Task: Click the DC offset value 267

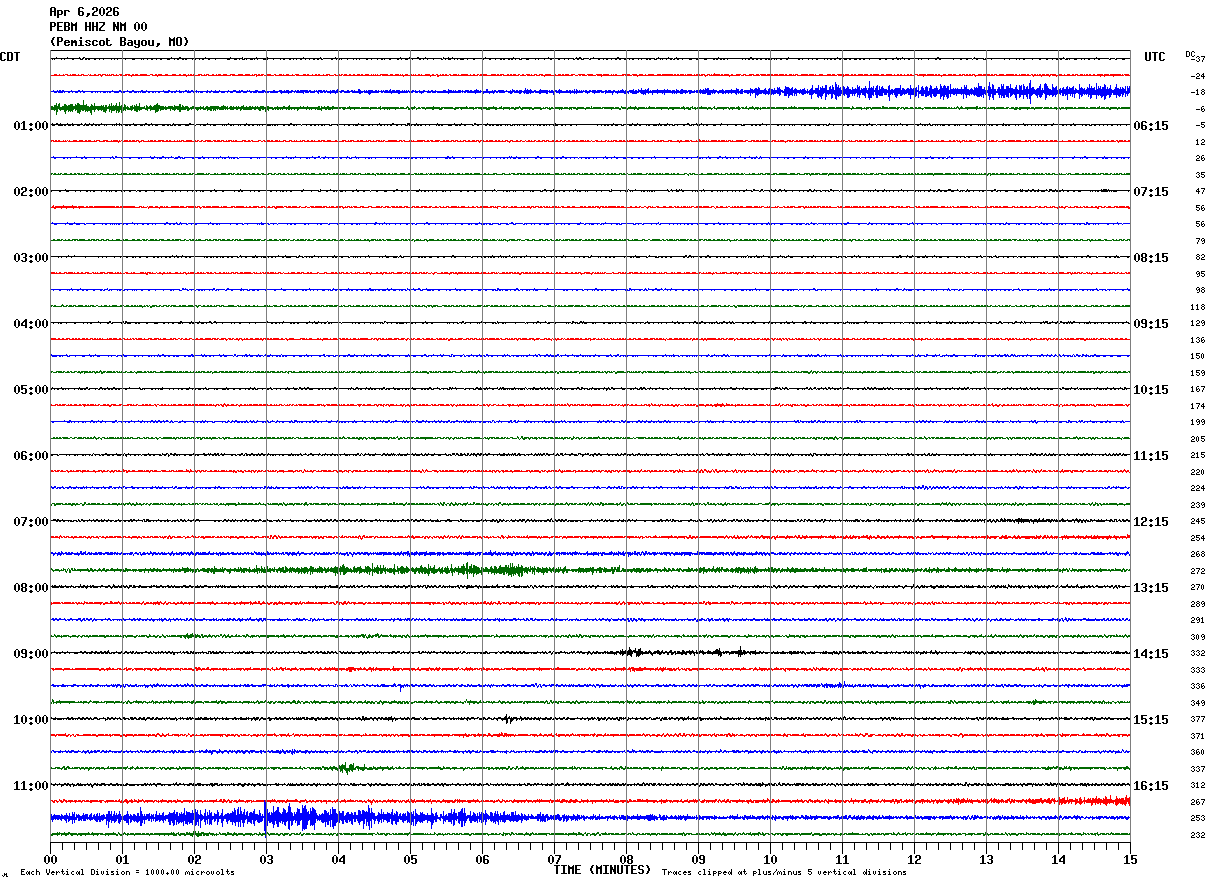Action: point(1197,802)
